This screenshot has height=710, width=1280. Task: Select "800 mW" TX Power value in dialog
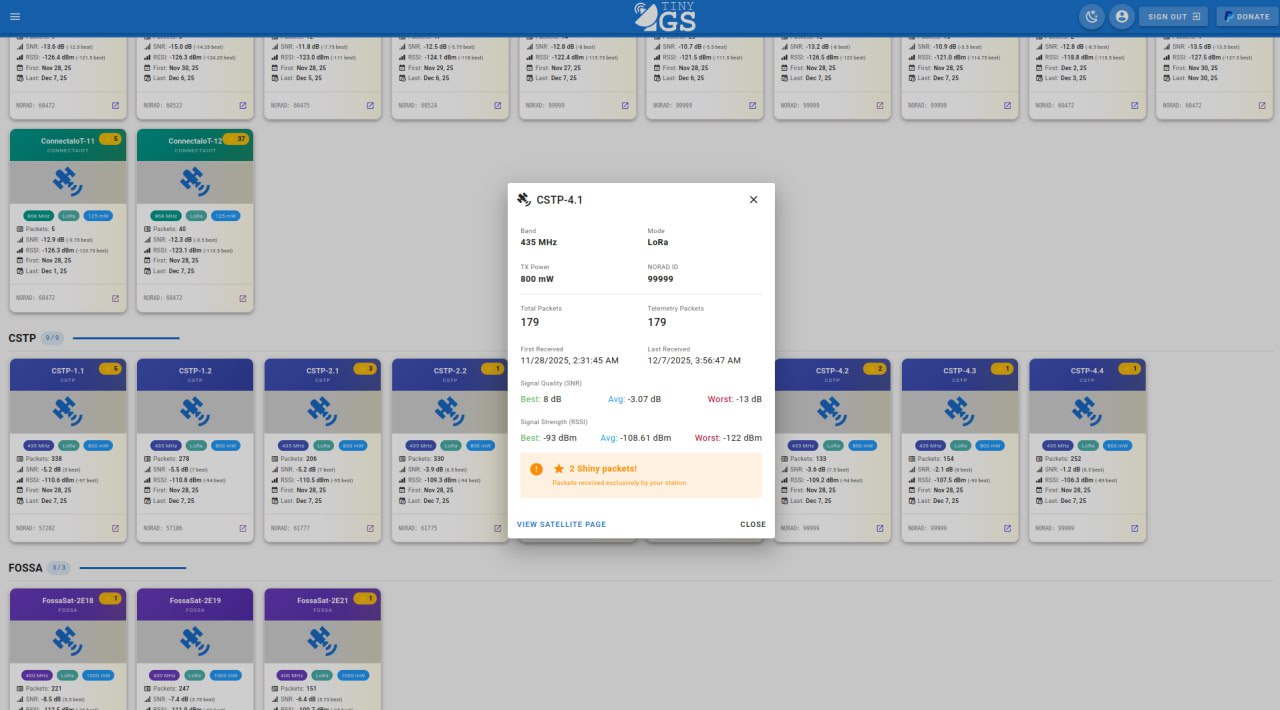pos(539,279)
